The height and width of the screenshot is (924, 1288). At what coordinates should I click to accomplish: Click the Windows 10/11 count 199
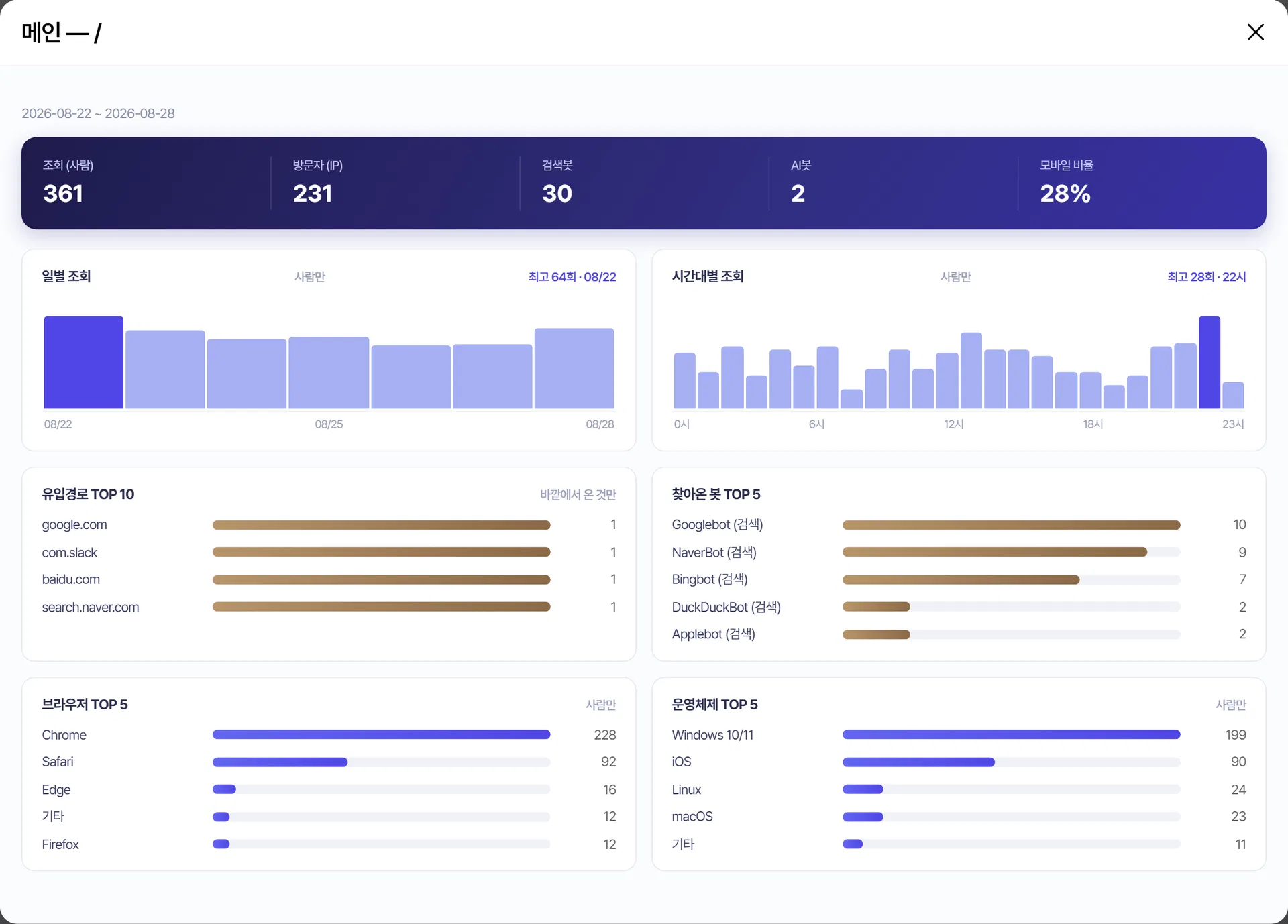pos(1235,735)
